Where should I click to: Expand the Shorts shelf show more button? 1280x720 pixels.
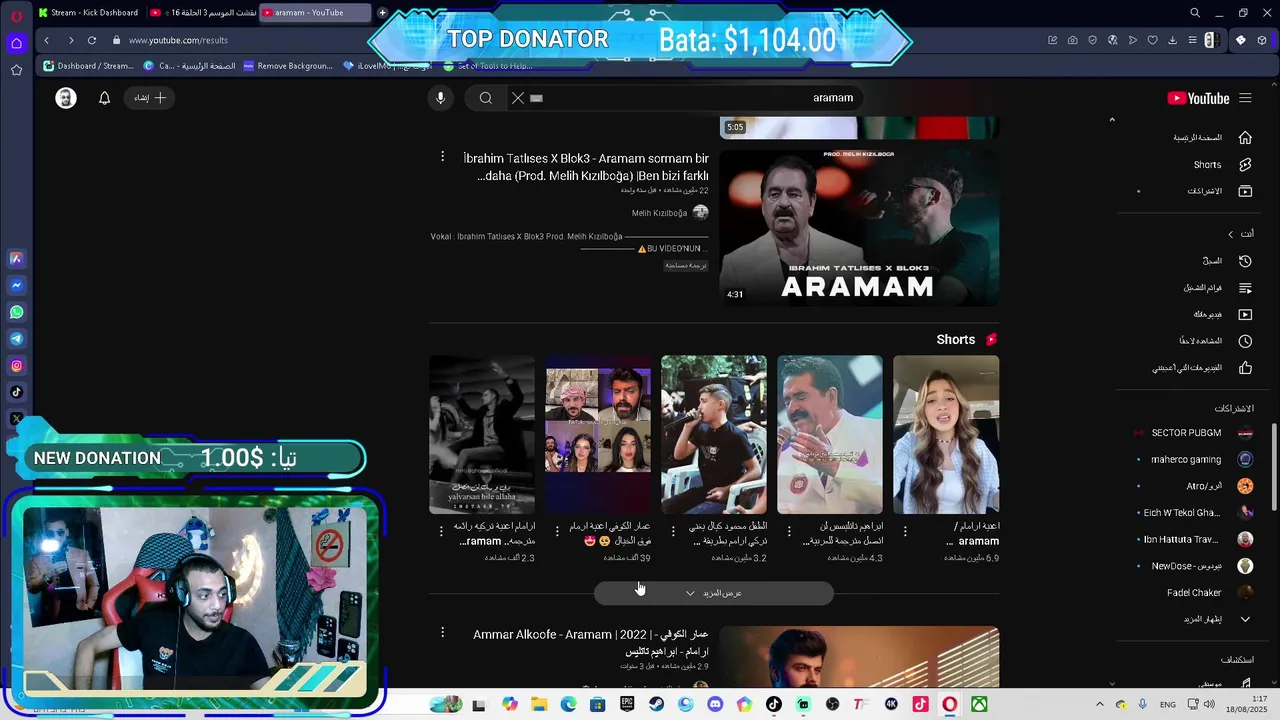pos(714,593)
